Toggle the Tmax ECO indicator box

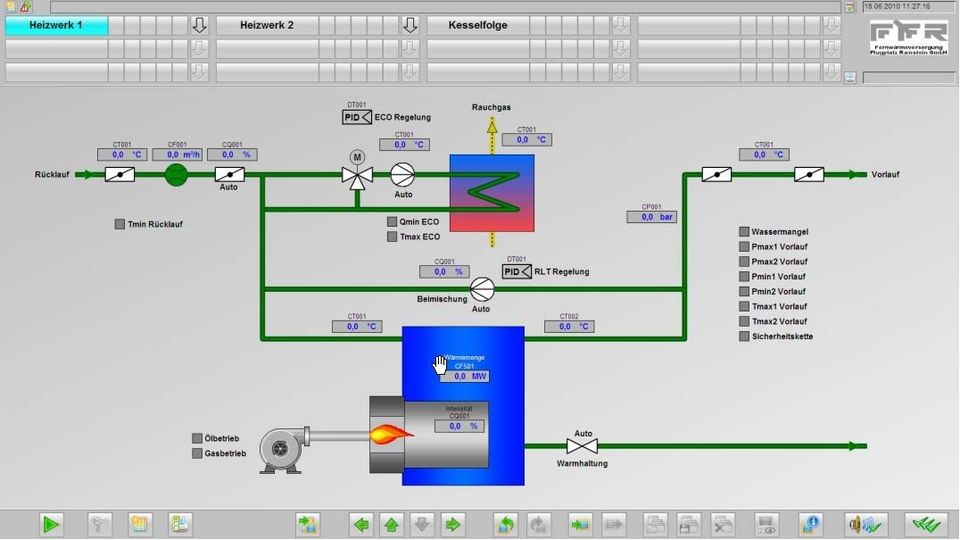click(392, 236)
